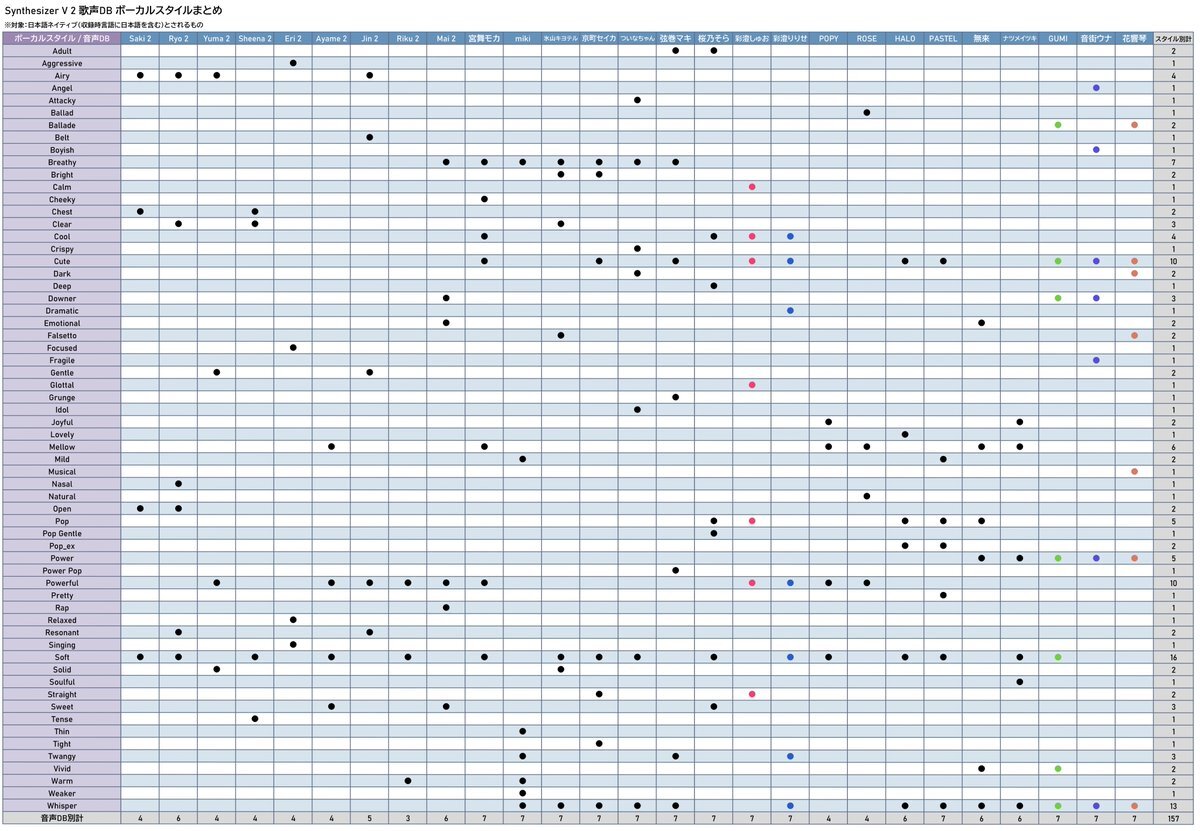Click the "Power Pop" row label

coord(62,570)
